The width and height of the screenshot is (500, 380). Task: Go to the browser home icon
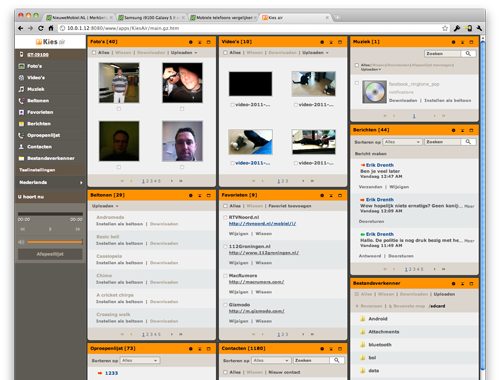(x=51, y=28)
